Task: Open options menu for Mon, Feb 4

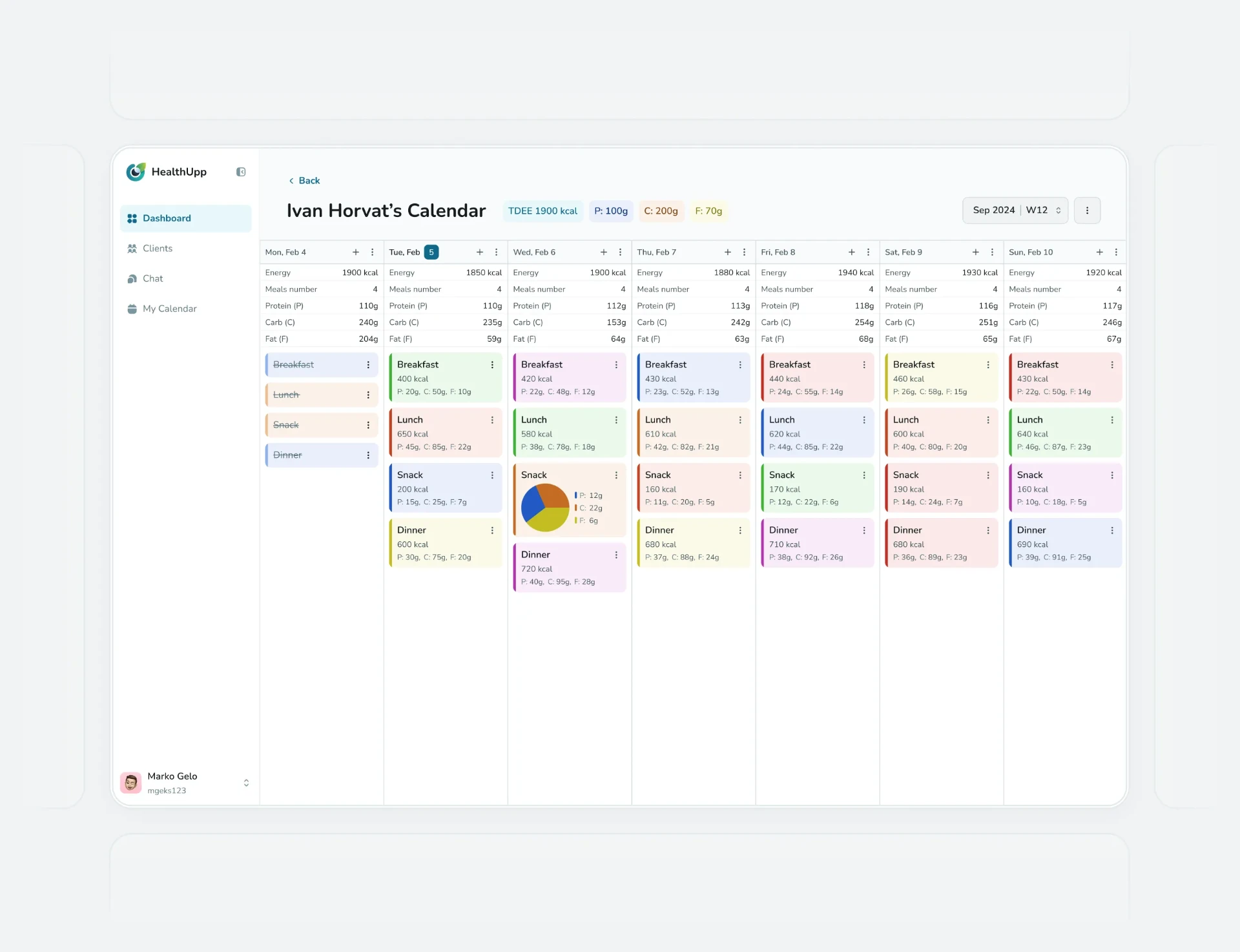Action: tap(373, 253)
